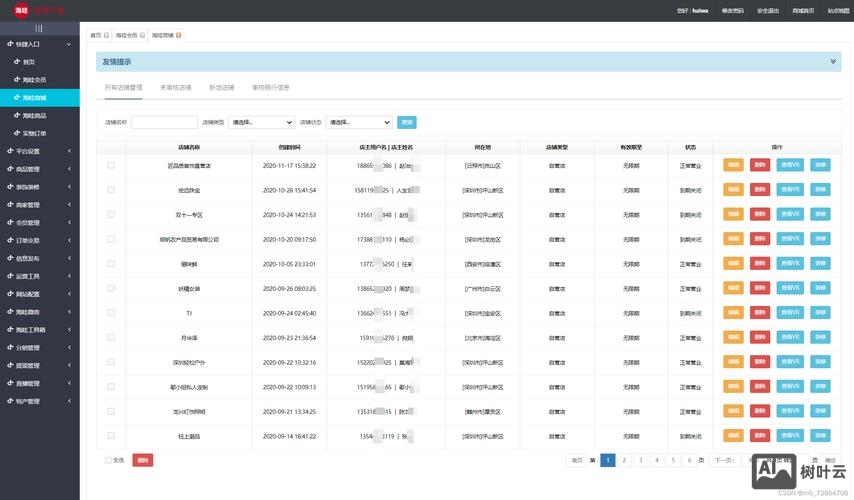854x500 pixels.
Task: Go to page 2 in pagination
Action: point(624,460)
